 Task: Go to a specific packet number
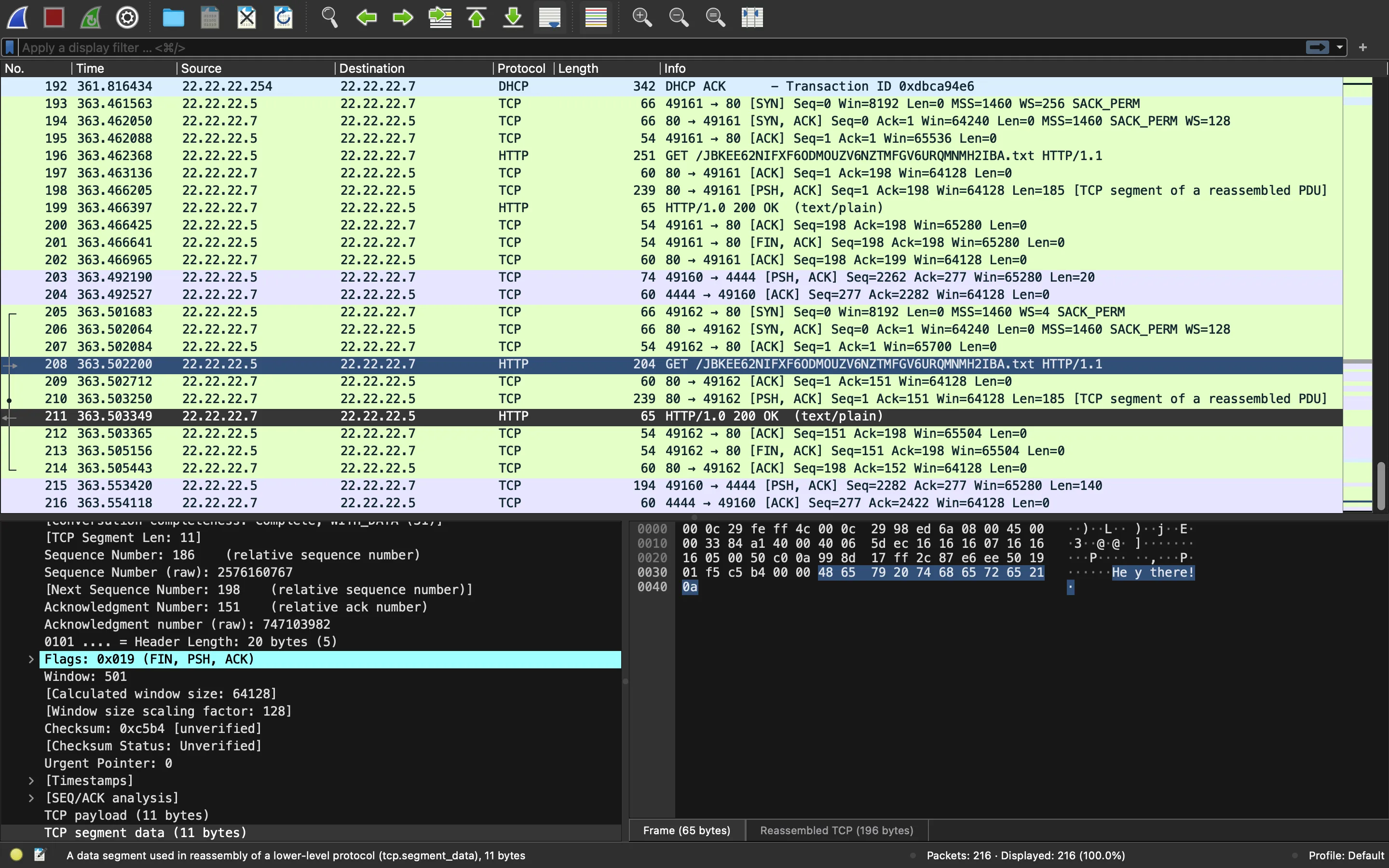pyautogui.click(x=440, y=17)
